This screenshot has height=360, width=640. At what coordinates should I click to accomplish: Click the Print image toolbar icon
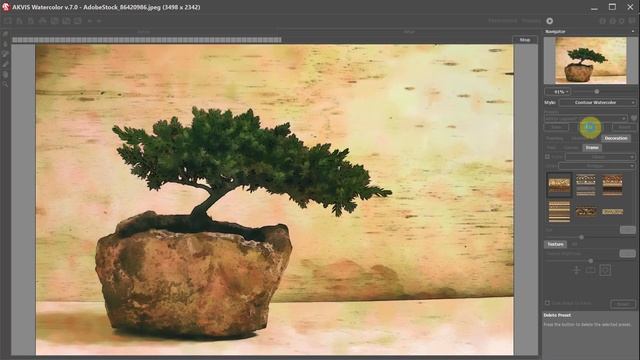click(x=42, y=21)
